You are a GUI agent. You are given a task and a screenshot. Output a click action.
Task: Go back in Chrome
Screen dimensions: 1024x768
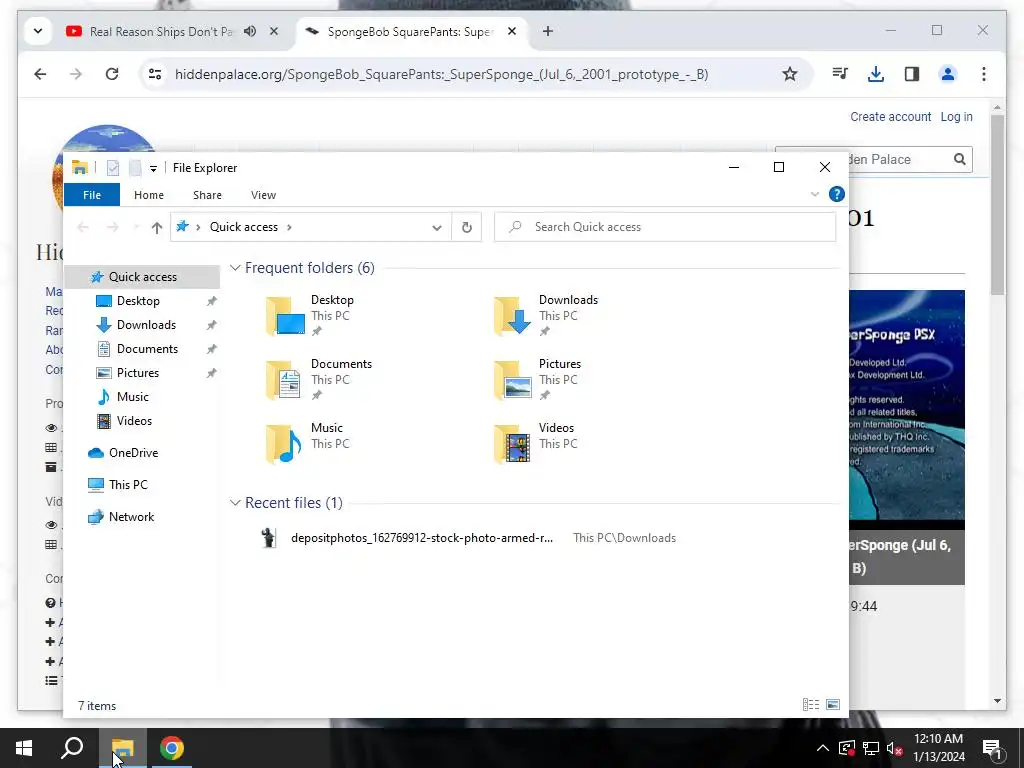40,74
